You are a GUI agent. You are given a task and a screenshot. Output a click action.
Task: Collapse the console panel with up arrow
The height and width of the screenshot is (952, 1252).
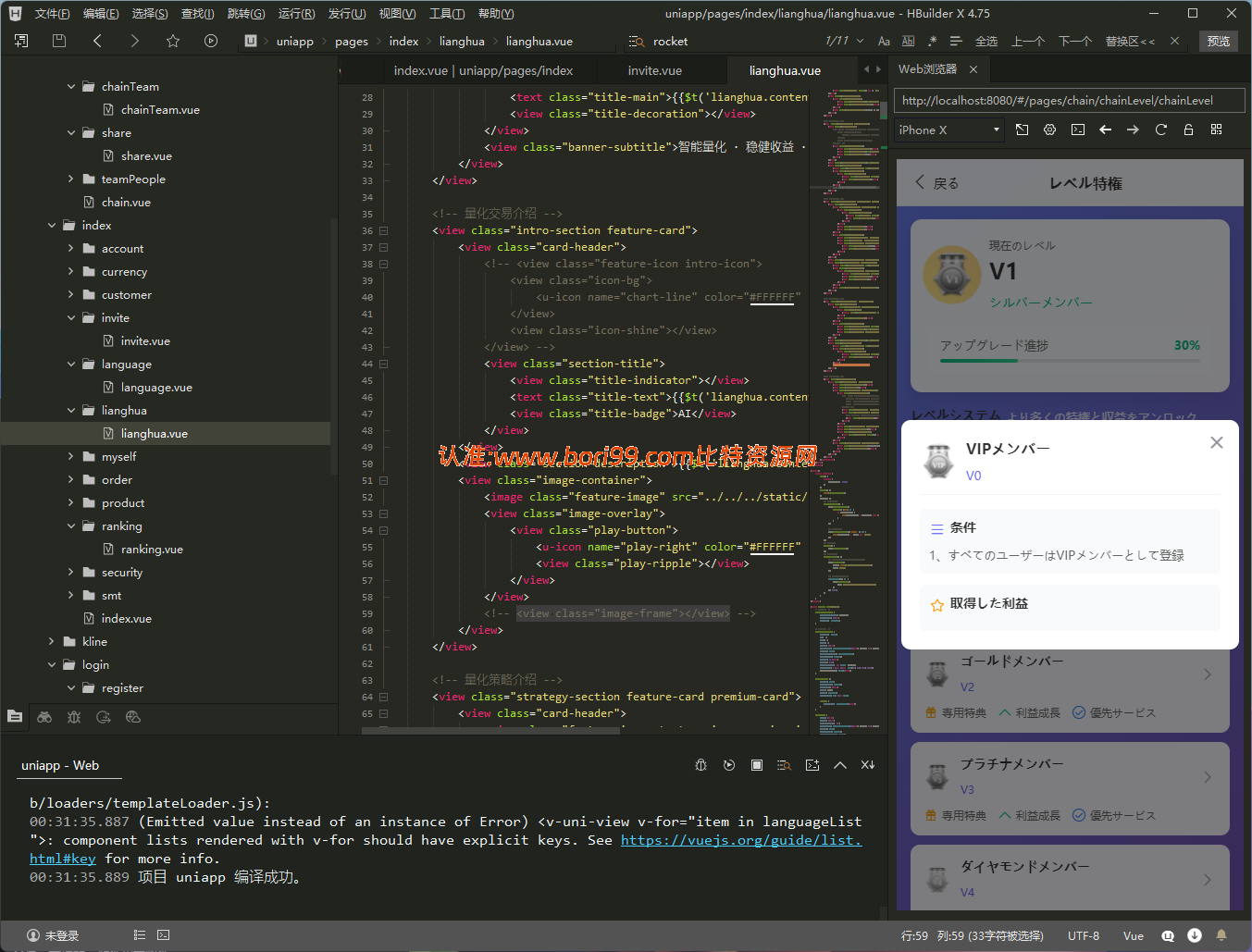840,765
